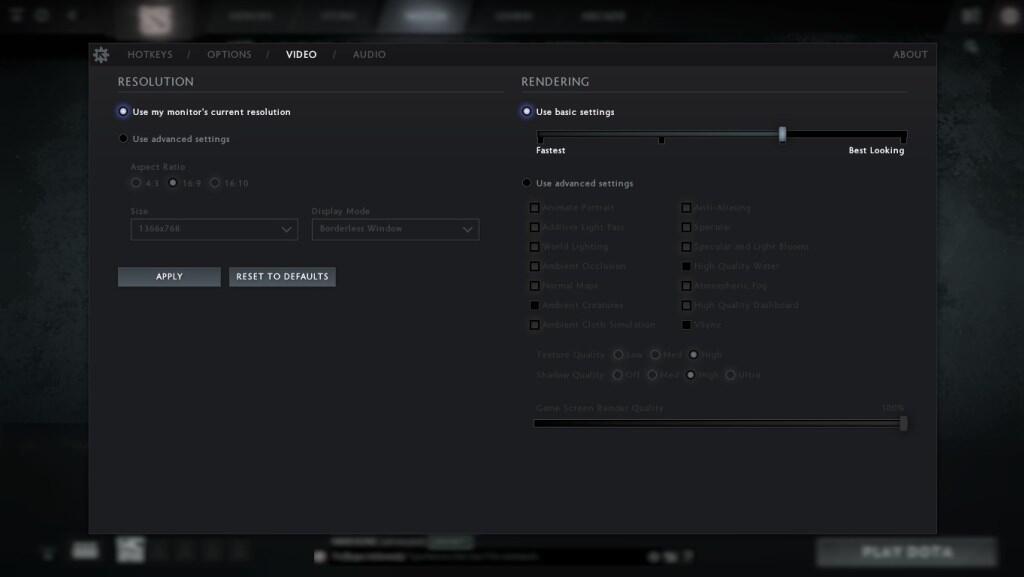Toggle the Specular checkbox

point(686,227)
